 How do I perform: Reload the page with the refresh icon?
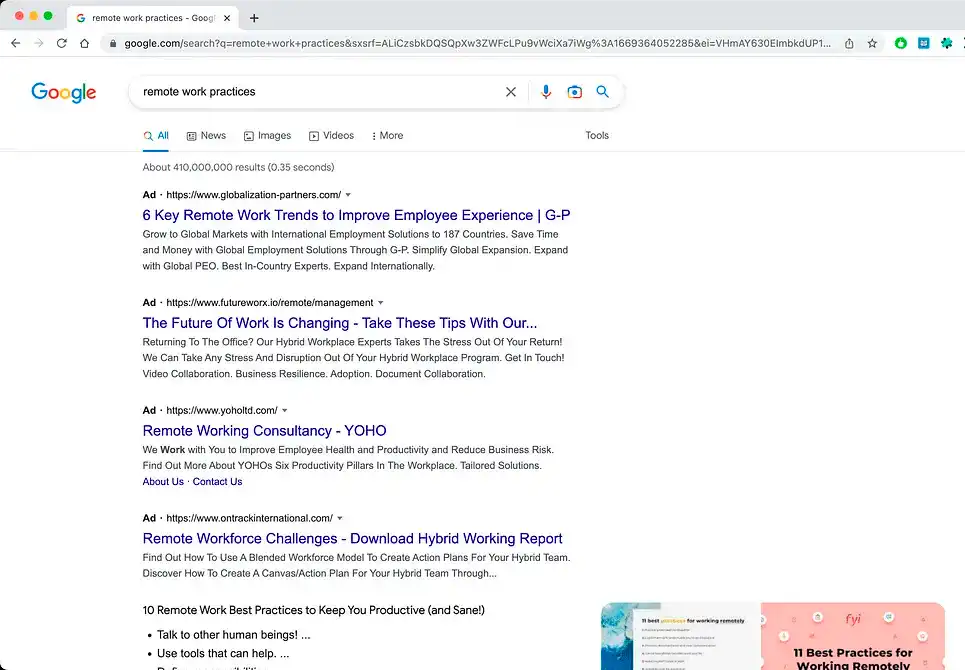(x=62, y=43)
